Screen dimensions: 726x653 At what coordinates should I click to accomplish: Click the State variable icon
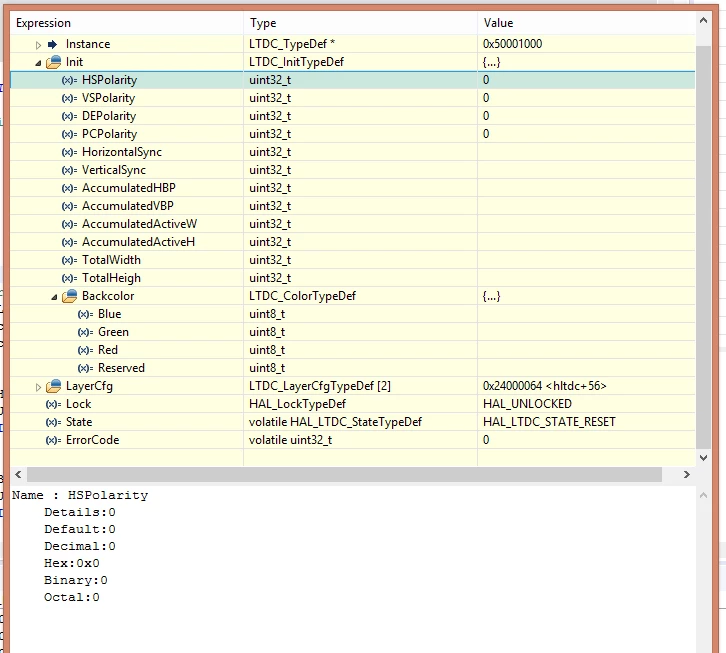coord(53,423)
